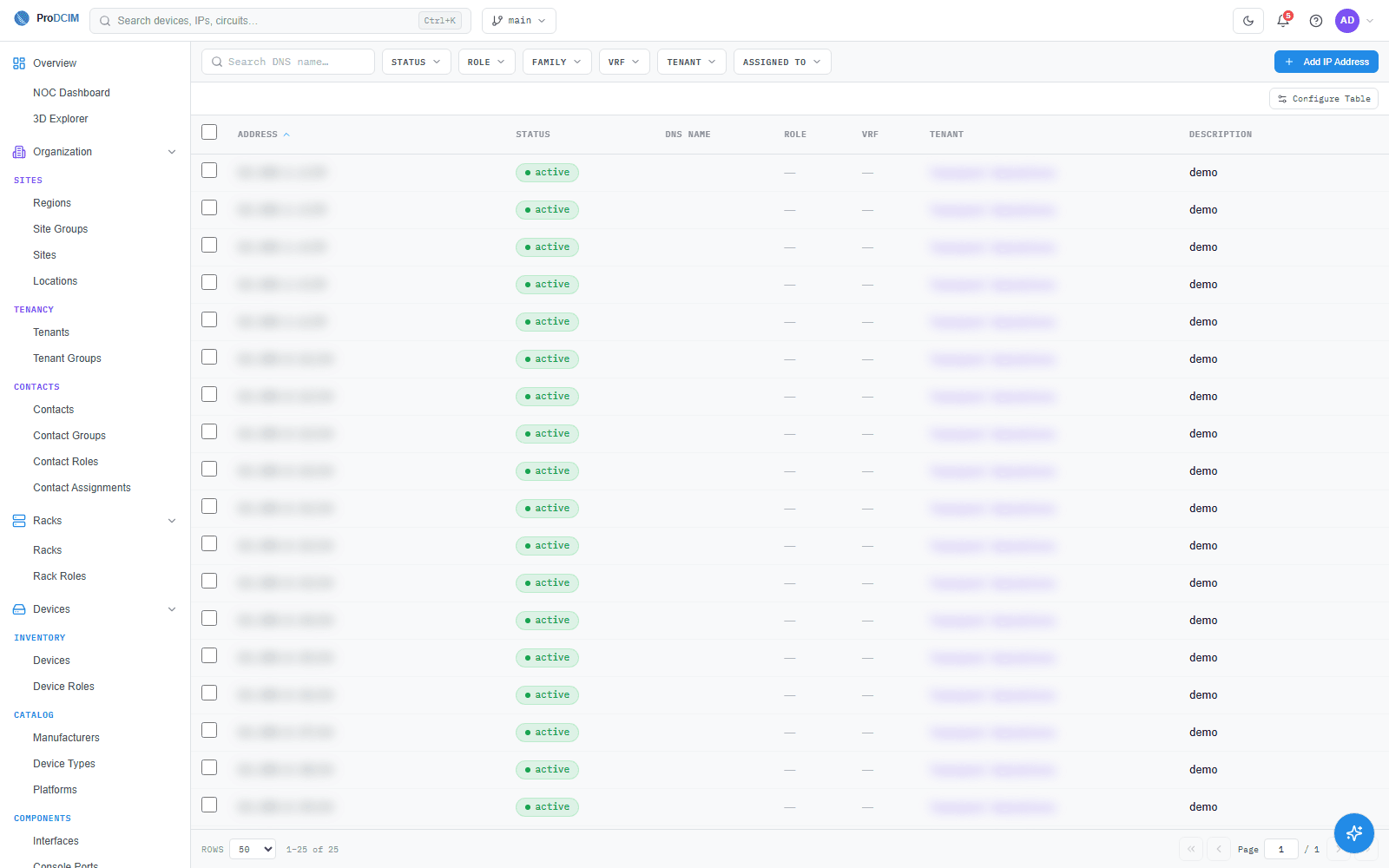This screenshot has height=868, width=1389.
Task: Open Tenants in sidebar
Action: [x=51, y=332]
